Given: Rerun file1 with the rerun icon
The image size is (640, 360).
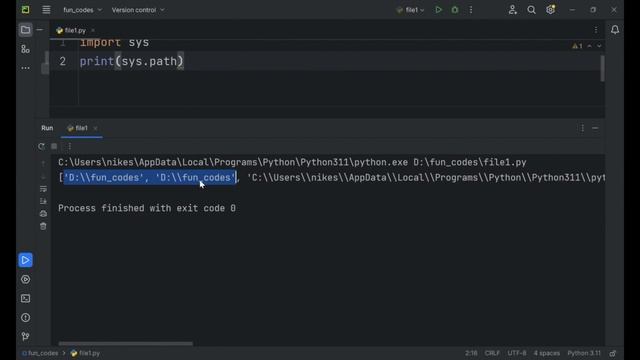Looking at the screenshot, I should pos(41,146).
